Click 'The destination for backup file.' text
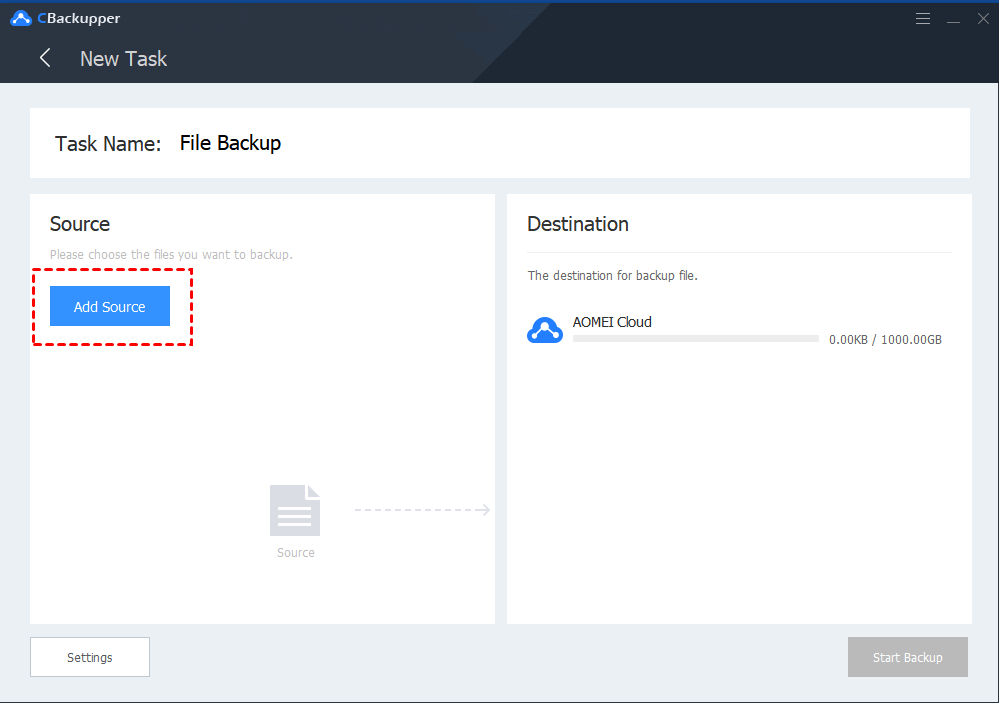Screen dimensions: 999x703 click(612, 275)
